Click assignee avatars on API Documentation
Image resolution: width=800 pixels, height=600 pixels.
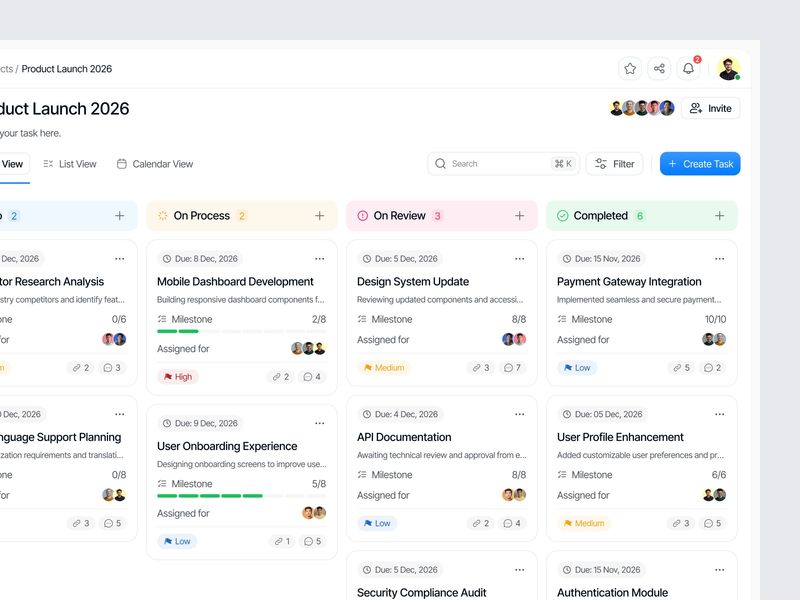(x=514, y=495)
